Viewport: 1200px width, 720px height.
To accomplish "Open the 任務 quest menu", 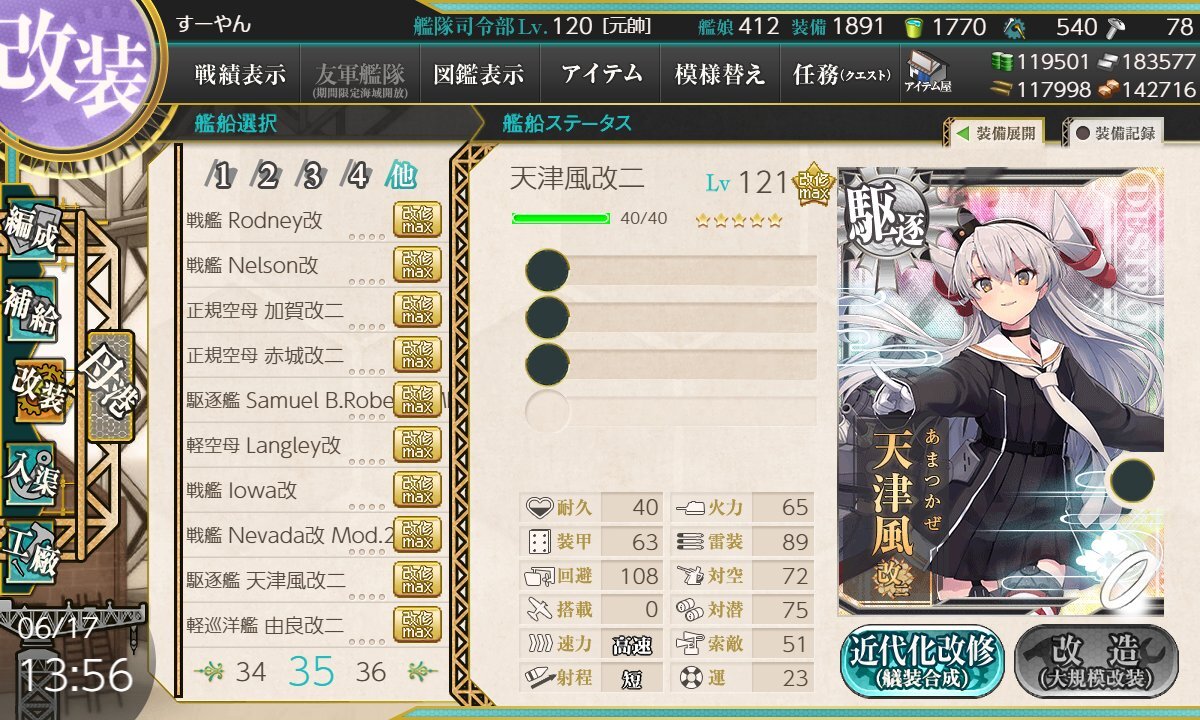I will pyautogui.click(x=840, y=74).
